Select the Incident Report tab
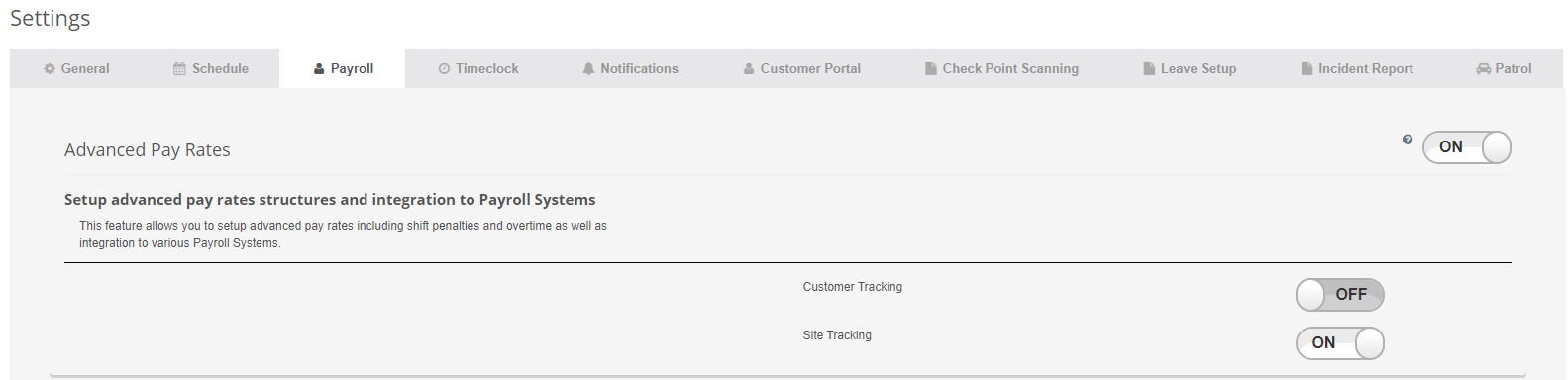The image size is (1568, 380). click(1357, 69)
